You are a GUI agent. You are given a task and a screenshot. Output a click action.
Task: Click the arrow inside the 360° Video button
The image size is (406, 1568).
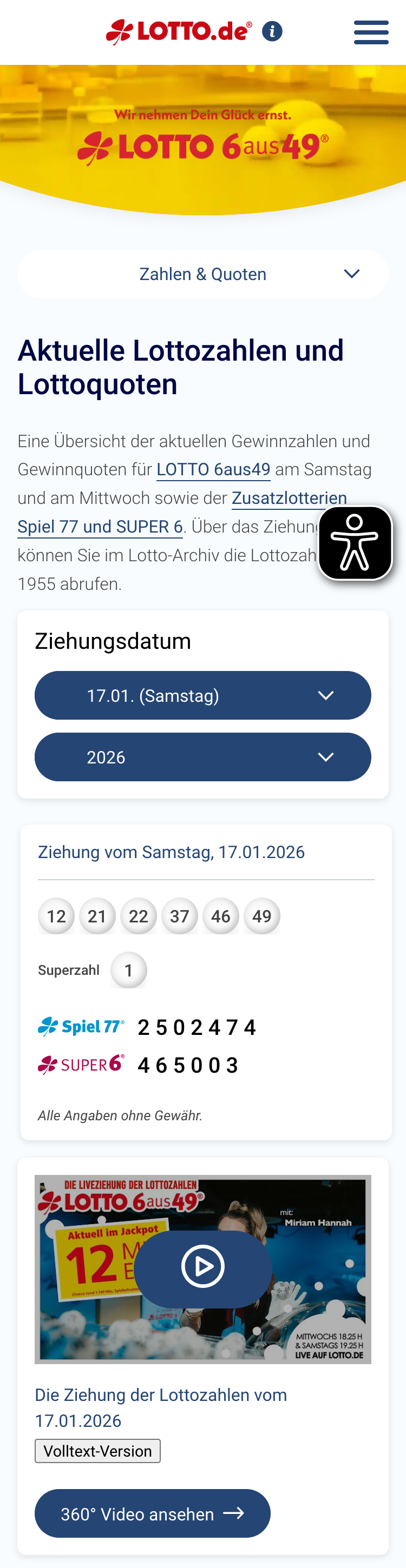(x=234, y=1513)
